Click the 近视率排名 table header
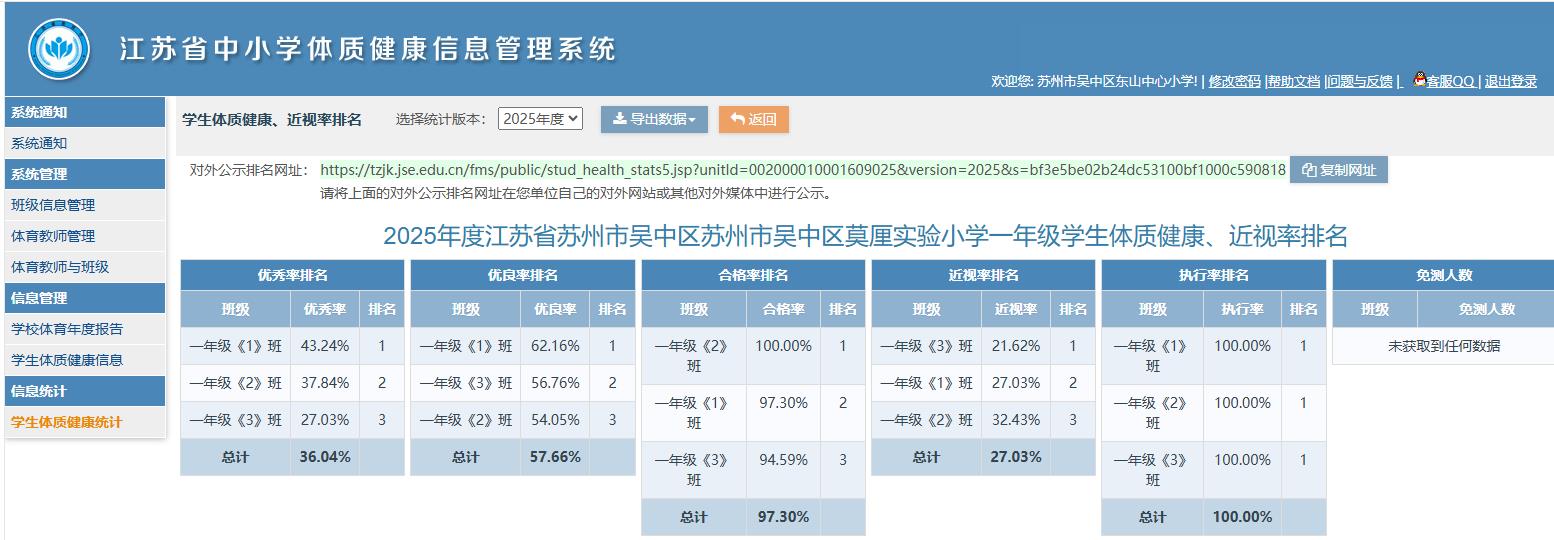This screenshot has width=1554, height=540. coord(983,275)
